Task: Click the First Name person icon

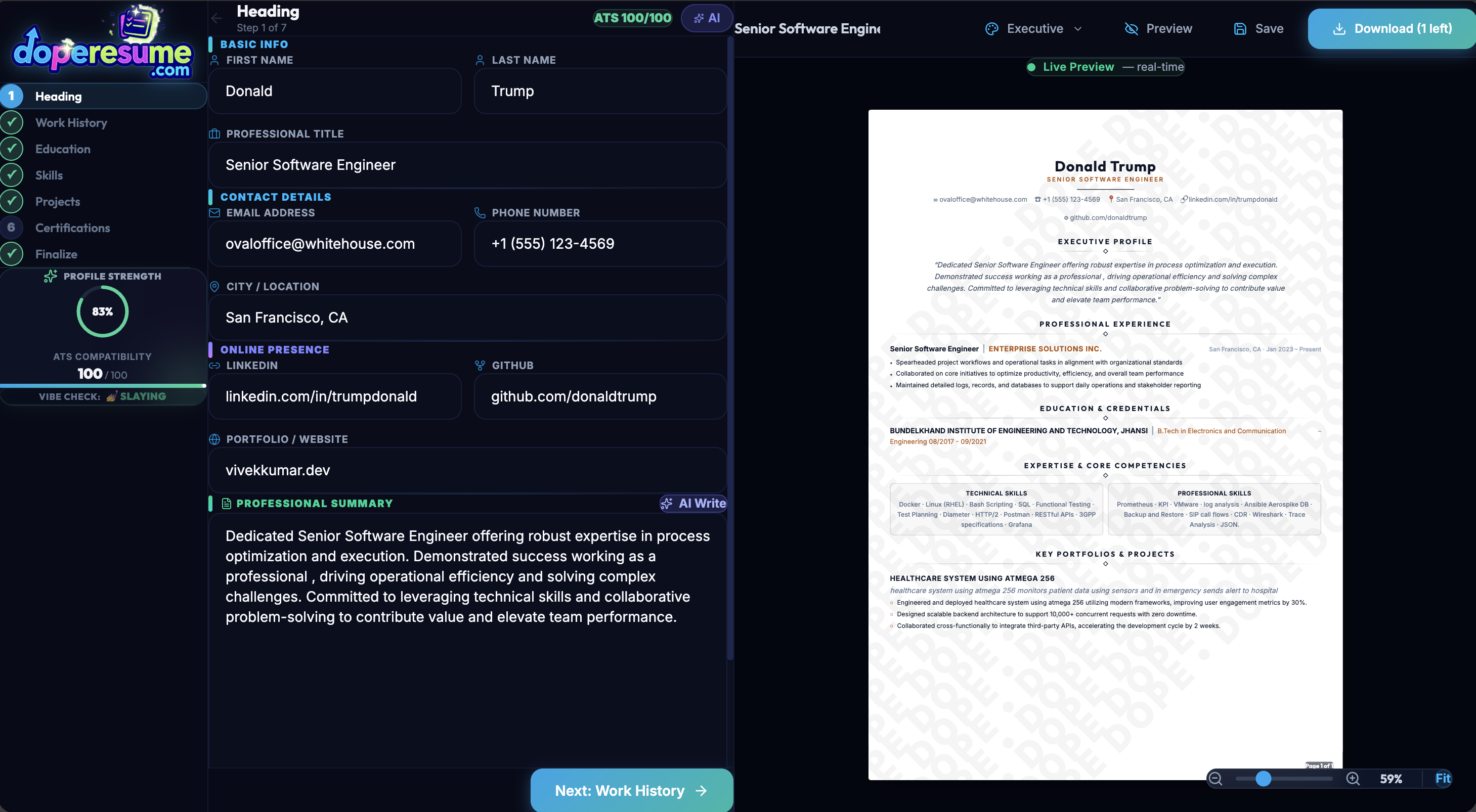Action: coord(214,60)
